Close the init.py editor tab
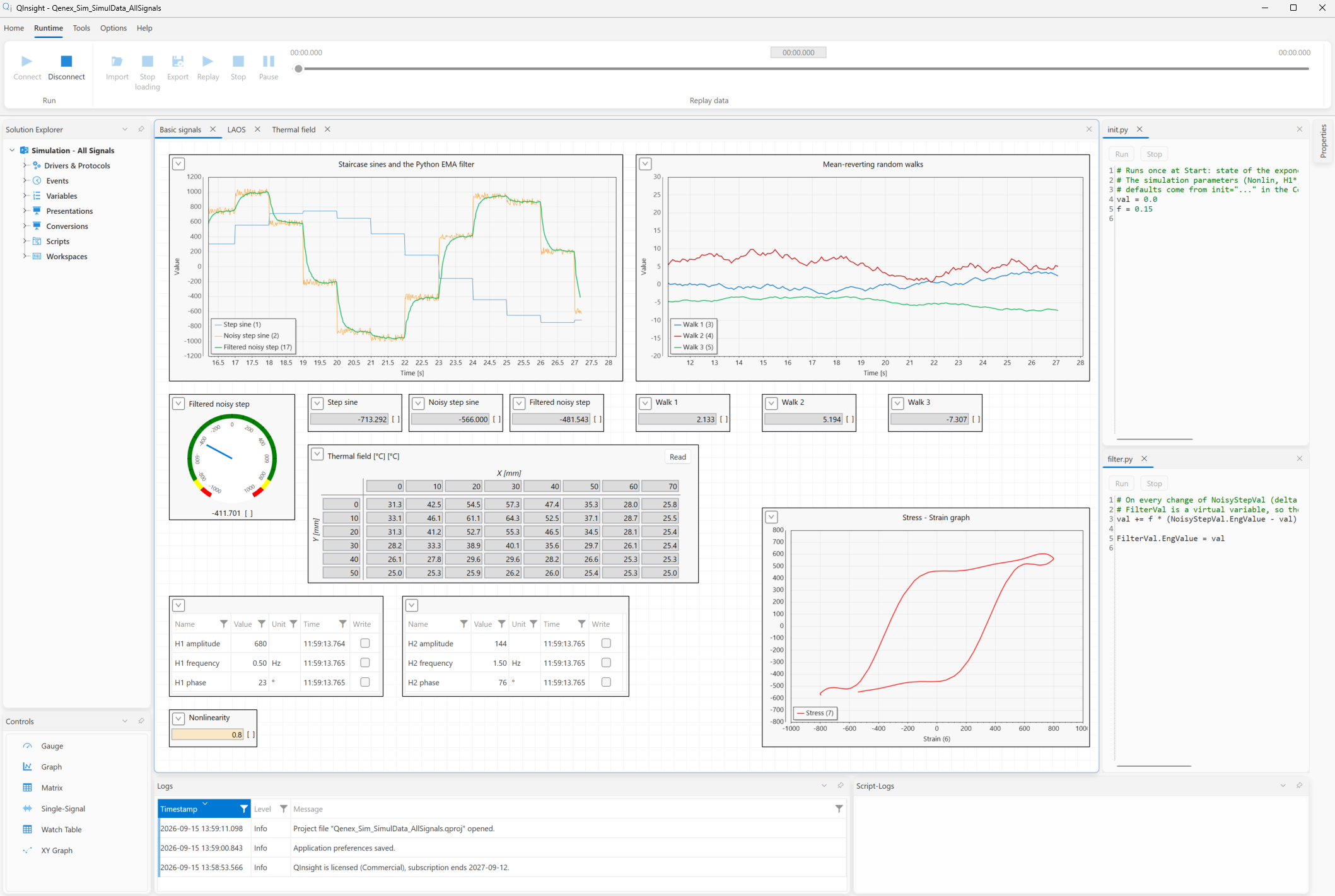Screen dimensions: 1335x896 pyautogui.click(x=1140, y=129)
